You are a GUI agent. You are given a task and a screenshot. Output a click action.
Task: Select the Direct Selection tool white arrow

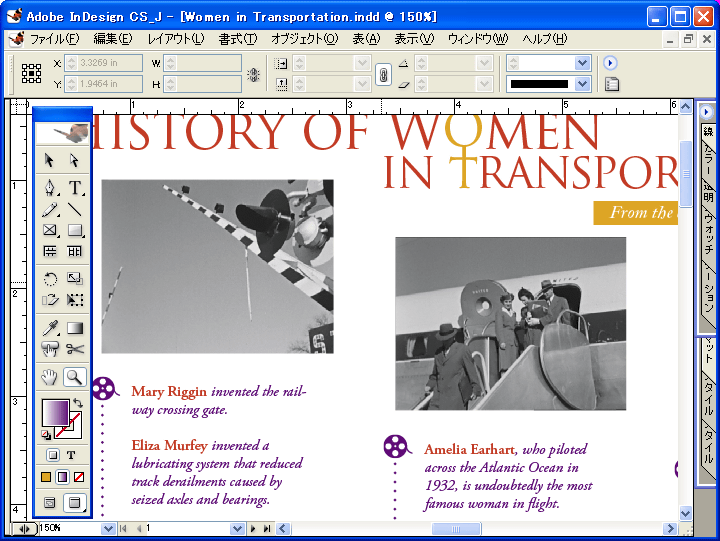(74, 160)
